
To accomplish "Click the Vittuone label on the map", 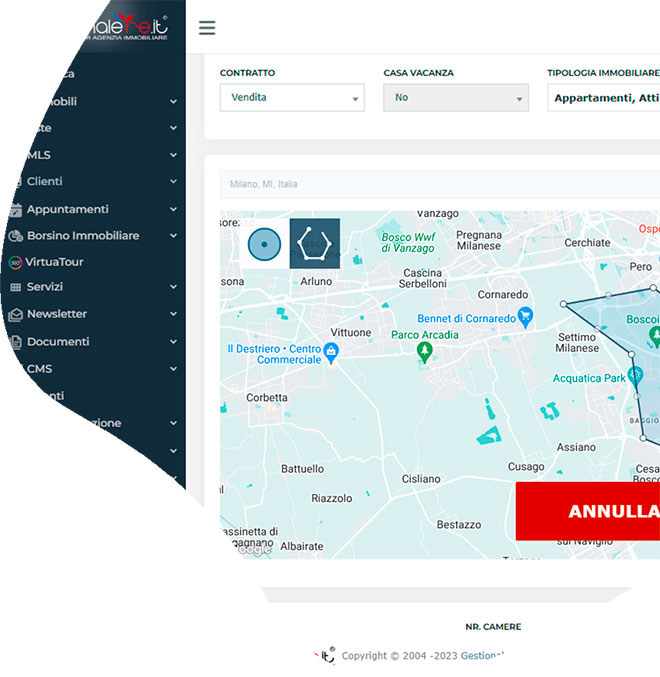I will 351,332.
